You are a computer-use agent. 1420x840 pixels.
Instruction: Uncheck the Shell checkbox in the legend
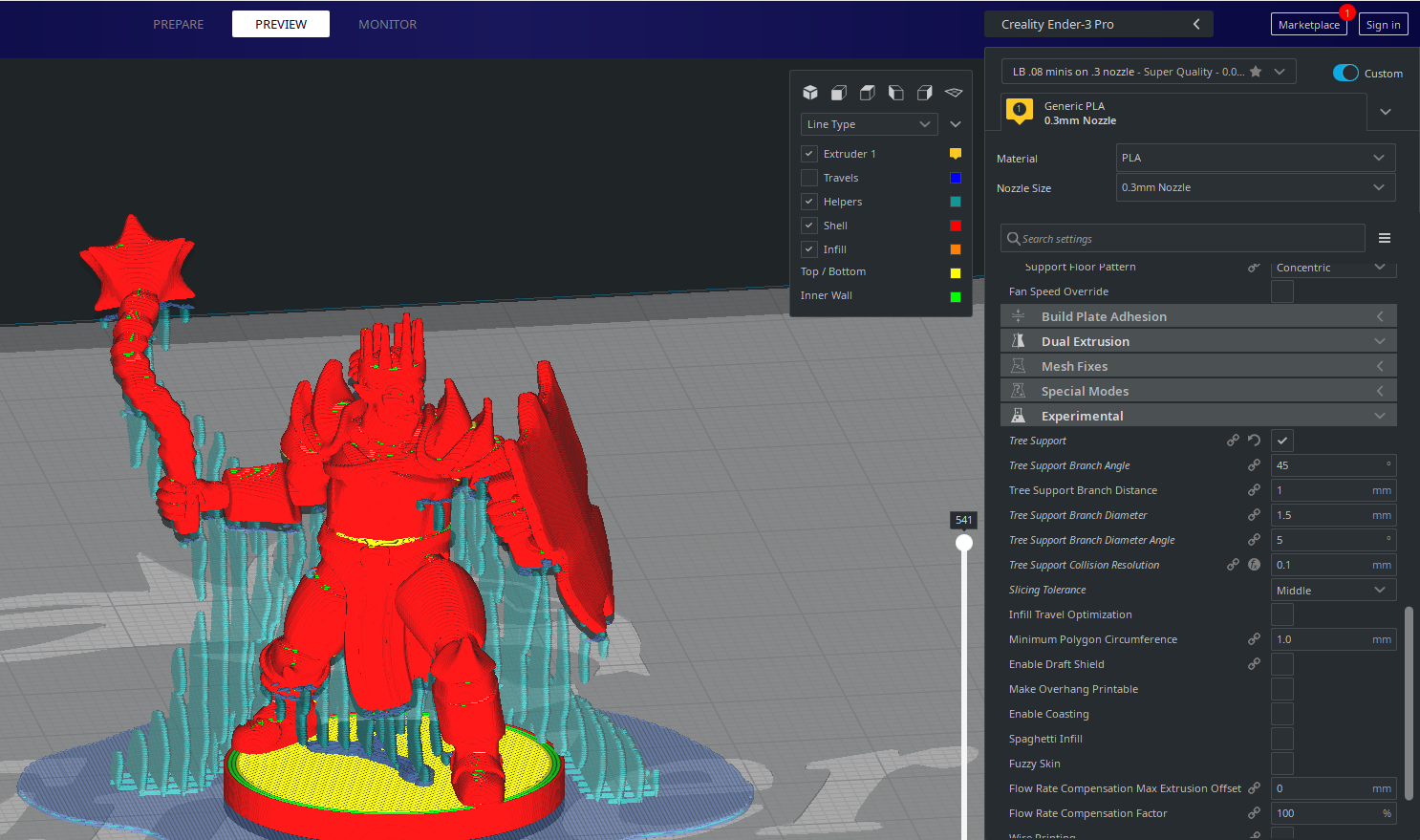point(809,226)
